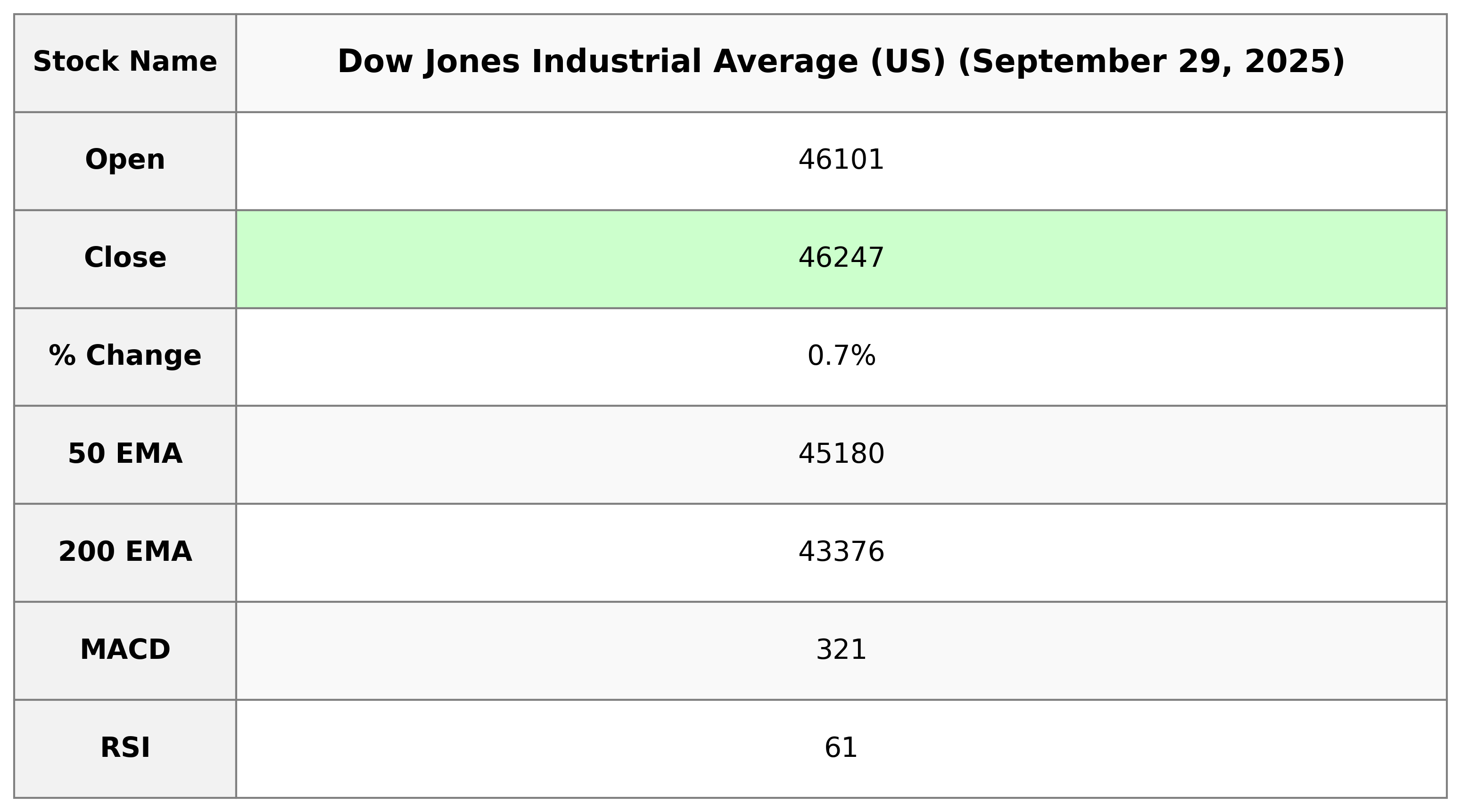Select the 50 EMA row label

[x=125, y=454]
